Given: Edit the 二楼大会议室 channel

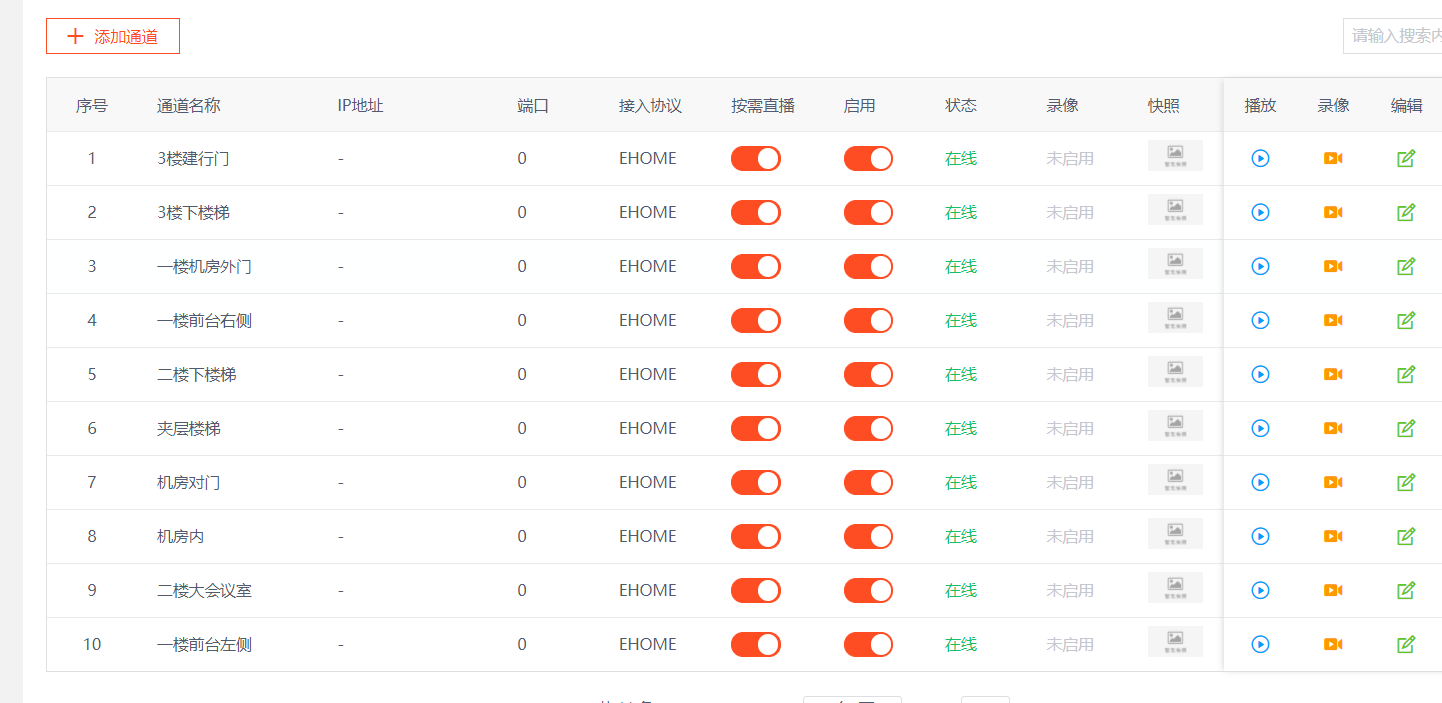Looking at the screenshot, I should coord(1406,590).
